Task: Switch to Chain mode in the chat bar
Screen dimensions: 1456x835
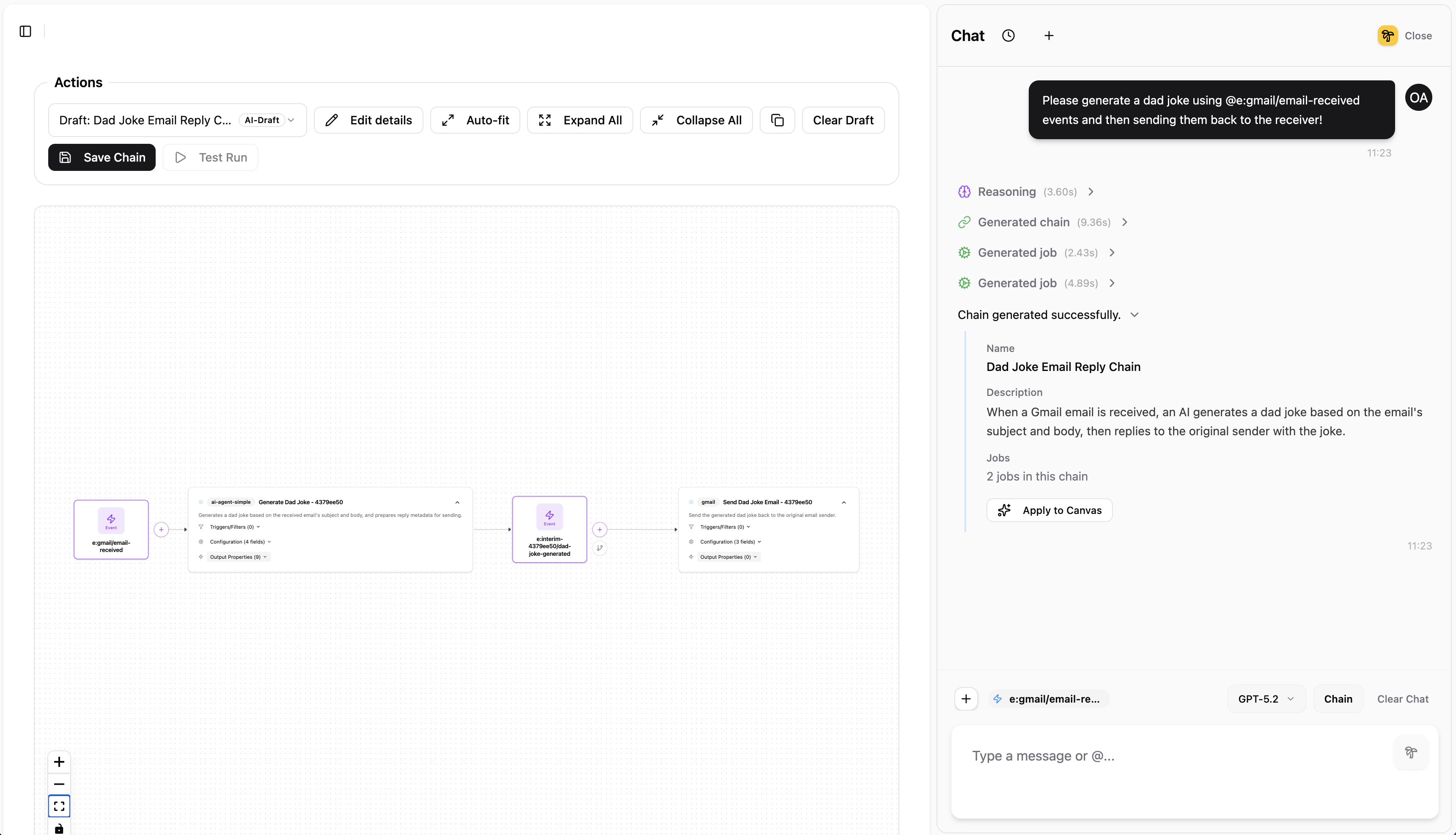Action: pyautogui.click(x=1338, y=698)
